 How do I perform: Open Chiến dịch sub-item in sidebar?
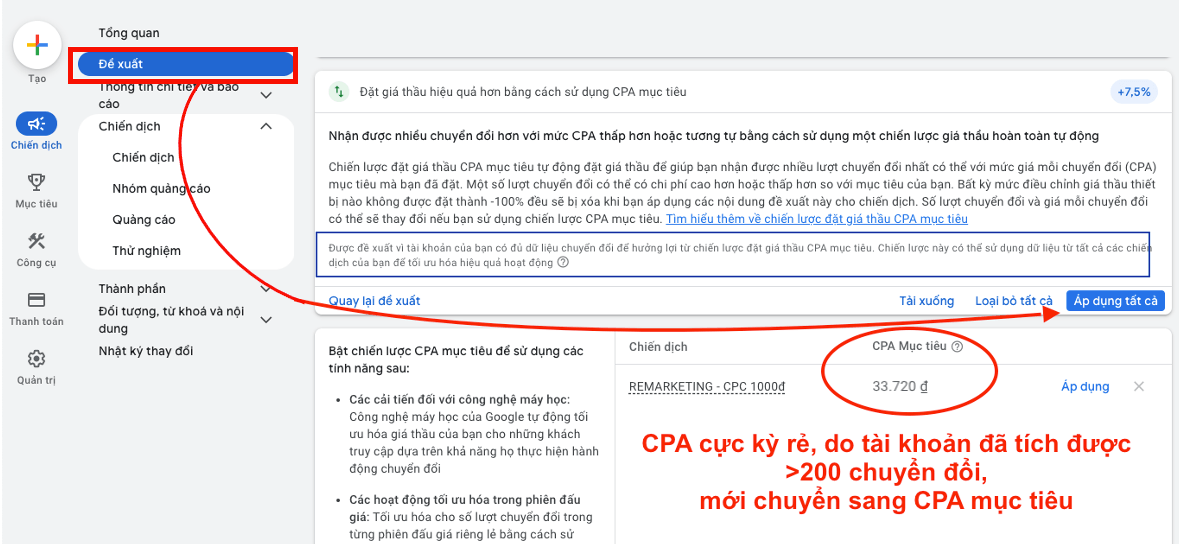coord(144,157)
